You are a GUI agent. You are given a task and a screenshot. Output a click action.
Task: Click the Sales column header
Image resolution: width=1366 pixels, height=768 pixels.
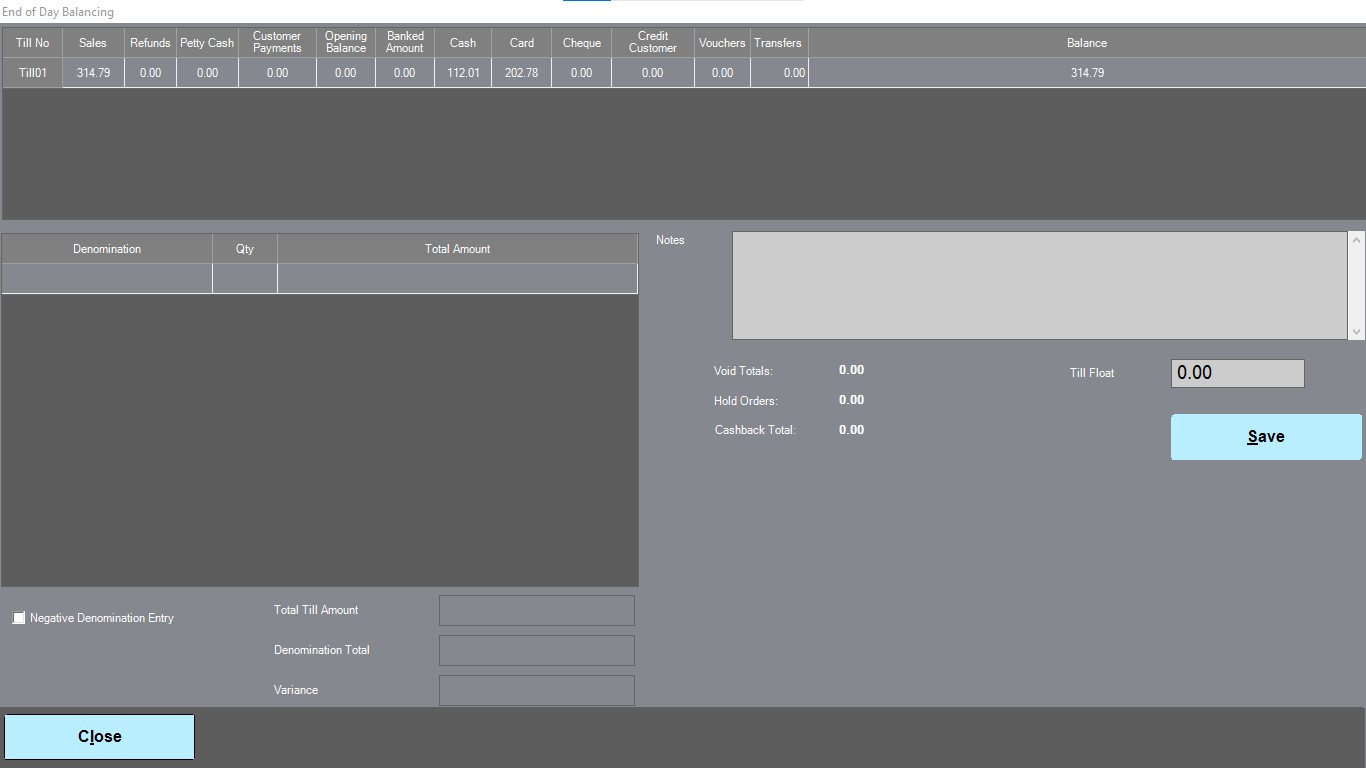coord(93,43)
